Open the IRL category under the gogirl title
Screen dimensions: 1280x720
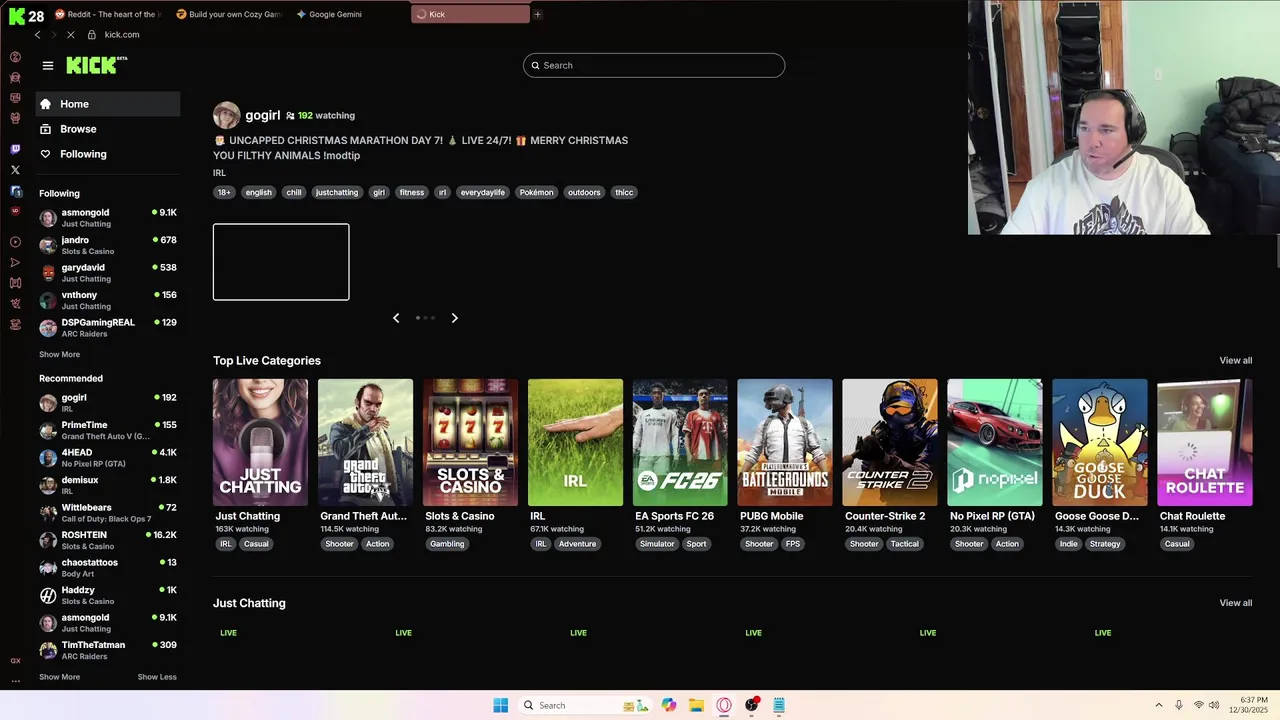(219, 173)
